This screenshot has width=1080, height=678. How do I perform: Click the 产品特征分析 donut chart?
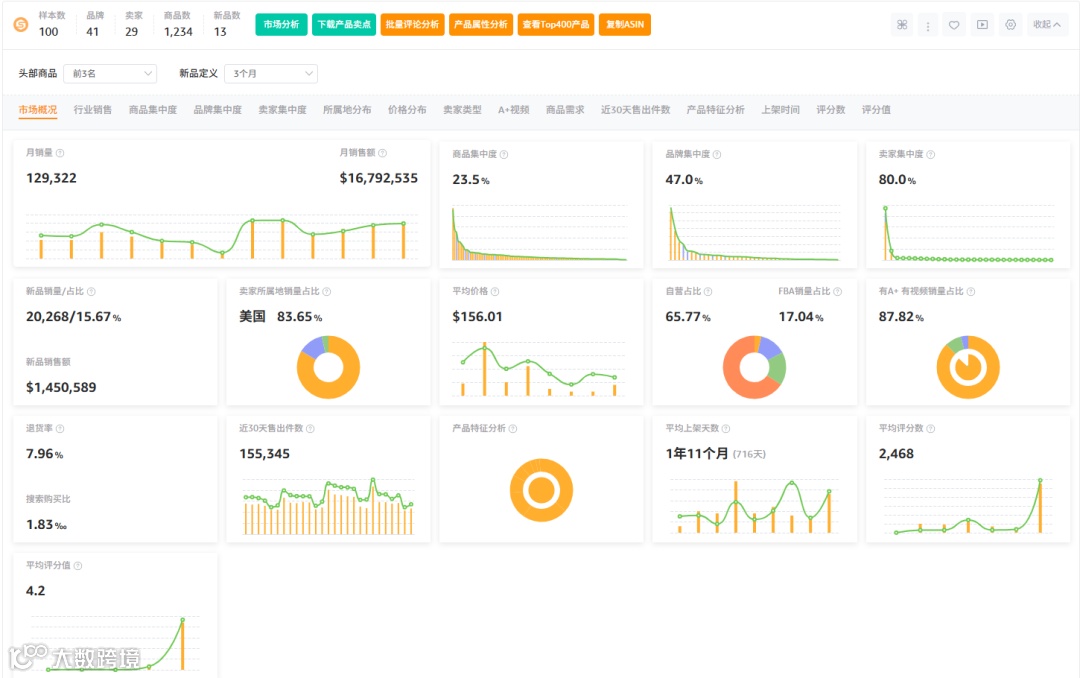(541, 491)
